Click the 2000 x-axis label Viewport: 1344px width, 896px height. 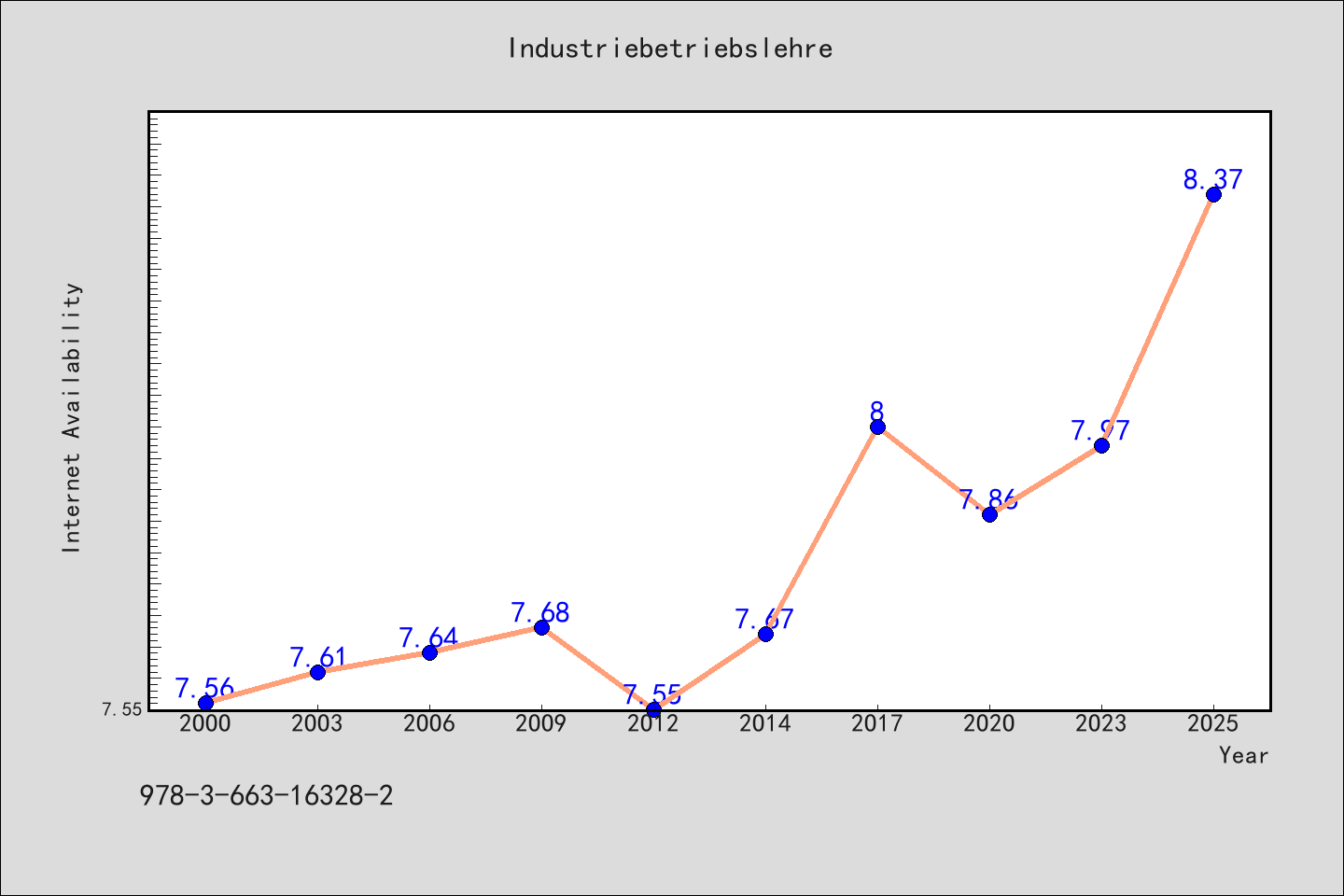[205, 723]
